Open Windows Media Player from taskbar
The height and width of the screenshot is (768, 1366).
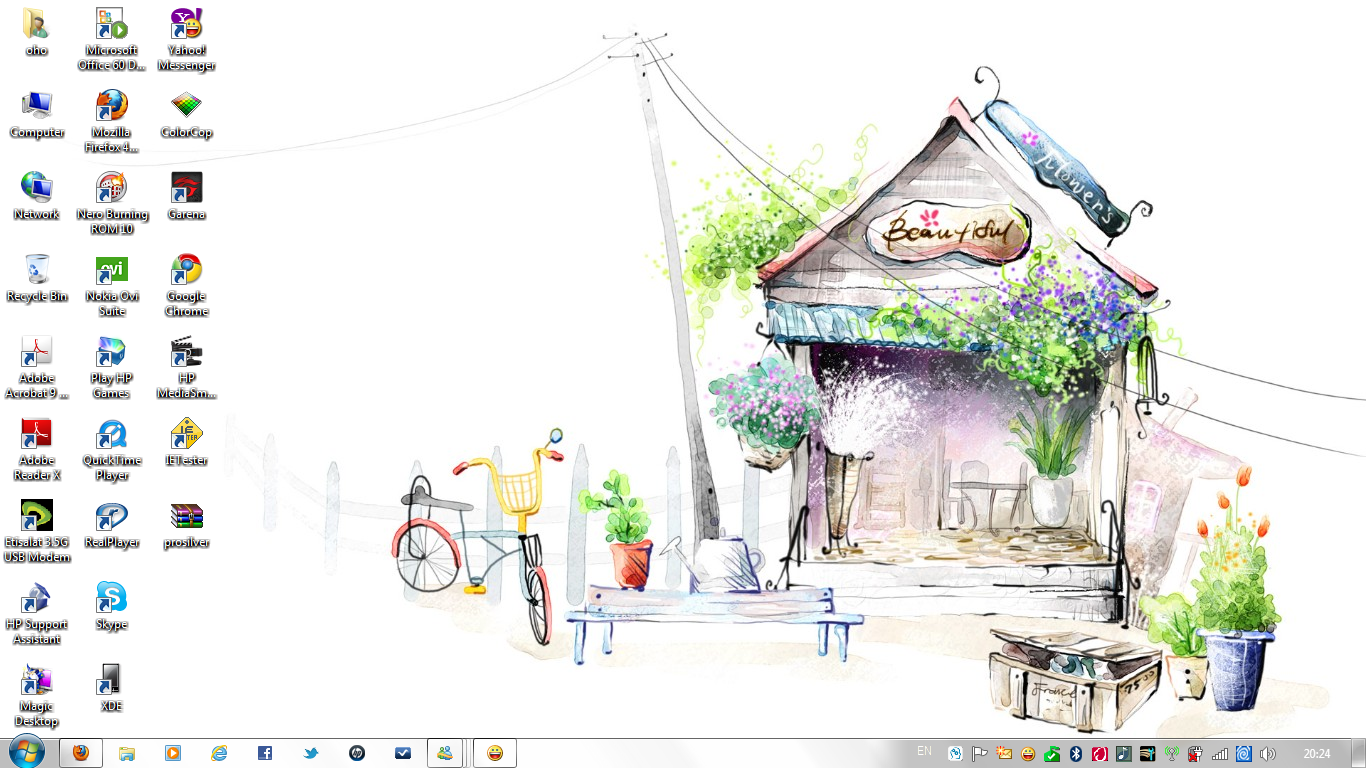[x=173, y=753]
